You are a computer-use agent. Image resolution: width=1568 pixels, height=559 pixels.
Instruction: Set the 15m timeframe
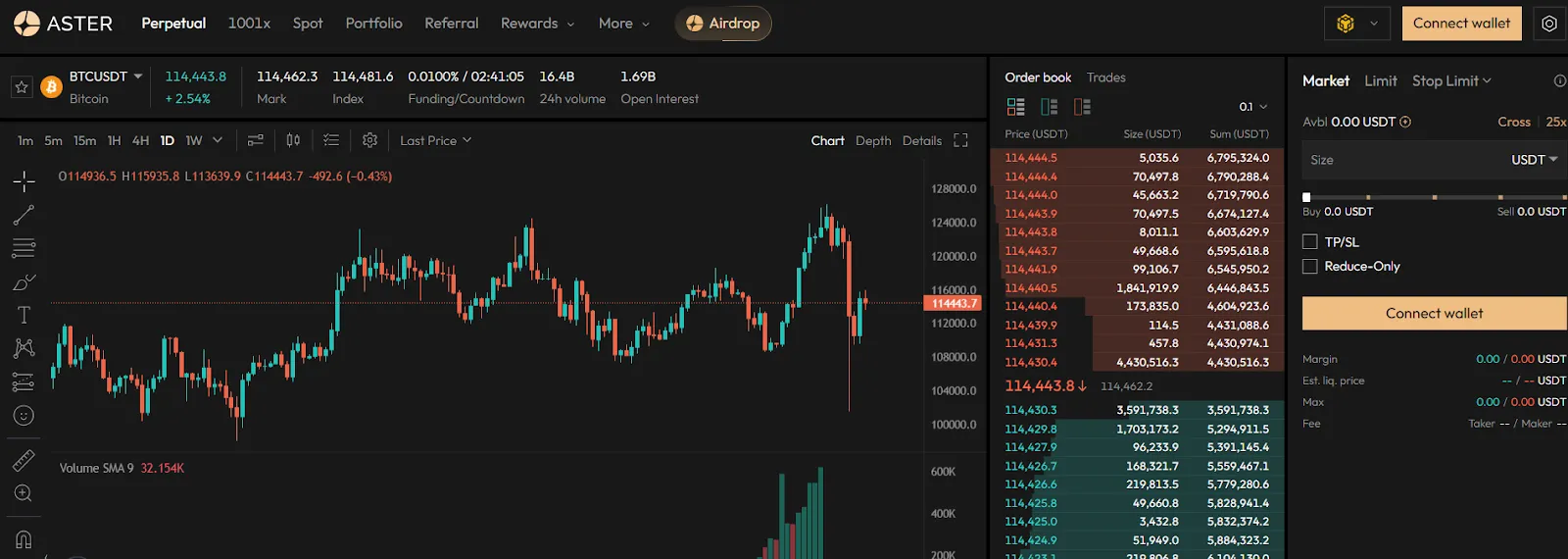pos(85,140)
